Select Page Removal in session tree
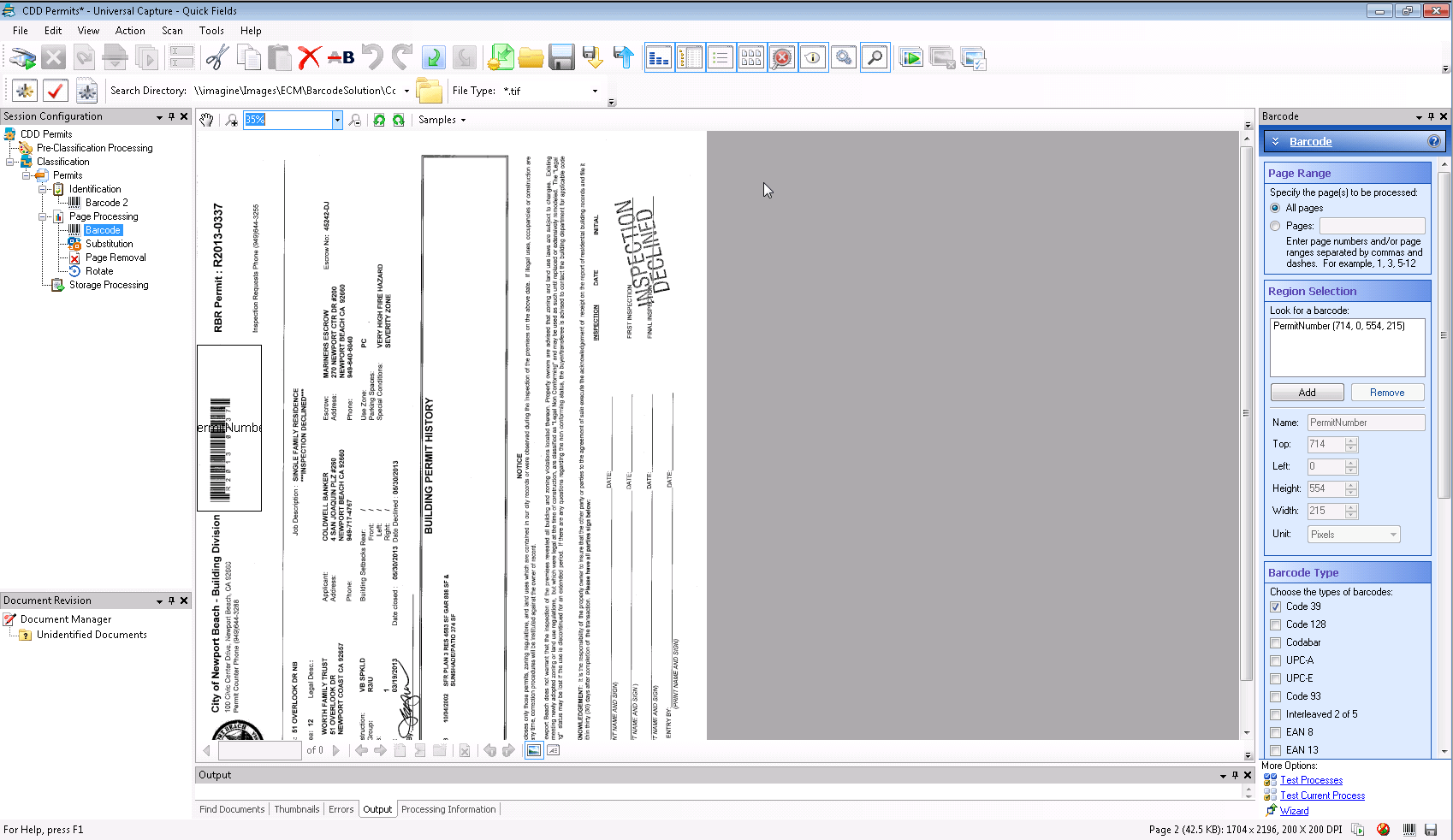This screenshot has height=840, width=1453. 116,257
